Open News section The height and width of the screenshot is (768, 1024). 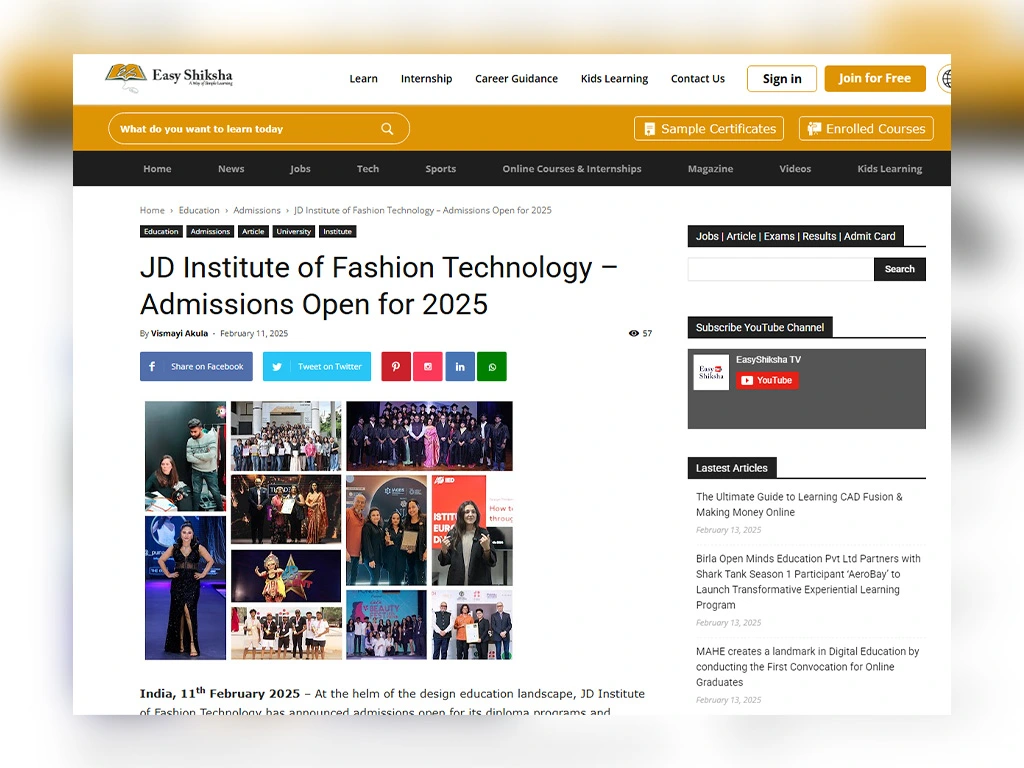231,168
